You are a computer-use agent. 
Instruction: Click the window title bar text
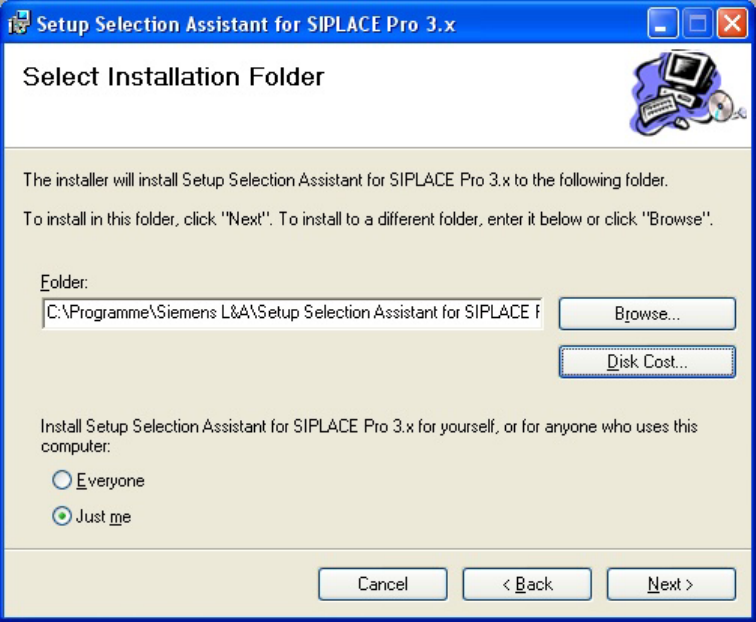tap(246, 24)
